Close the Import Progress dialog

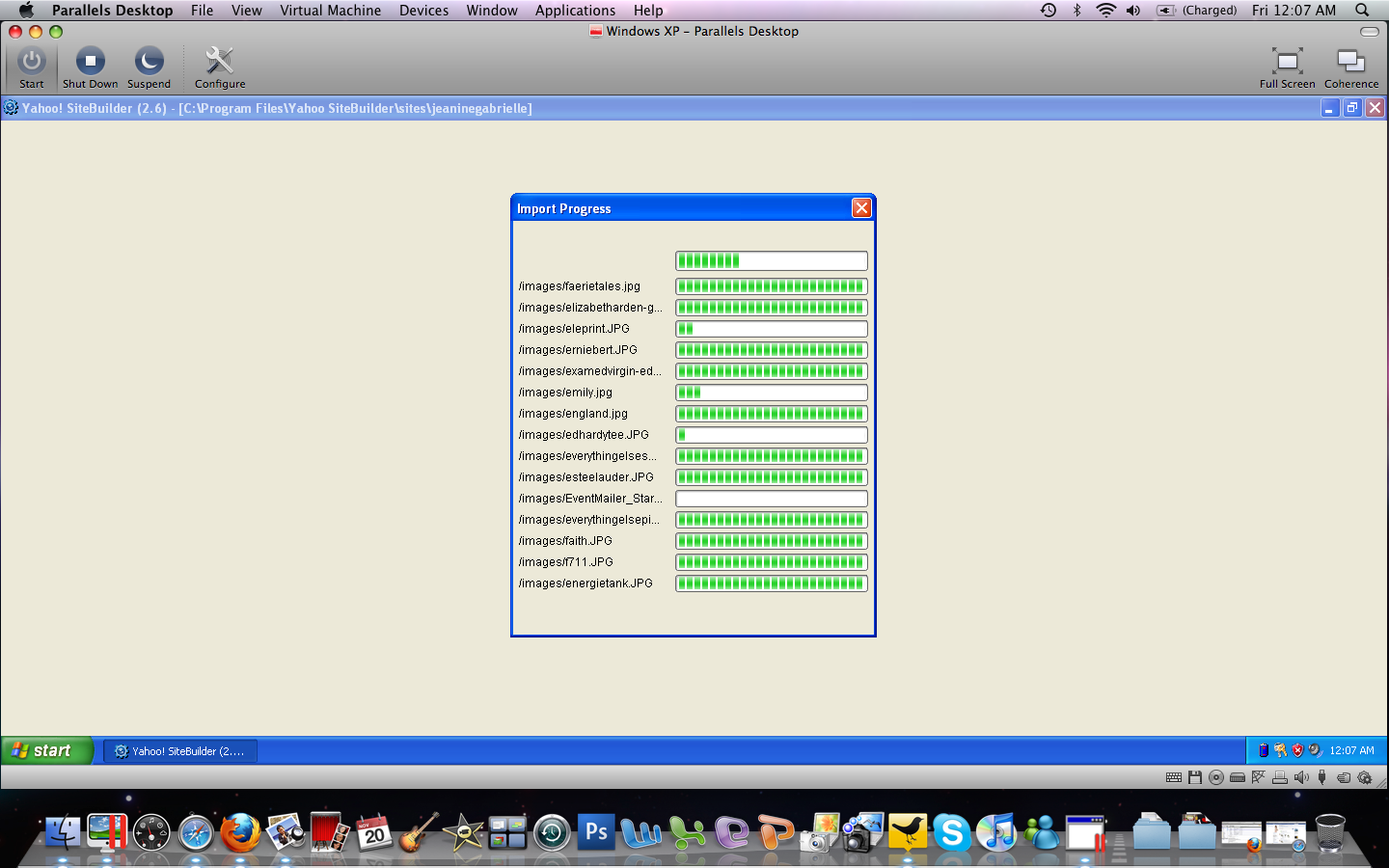861,208
